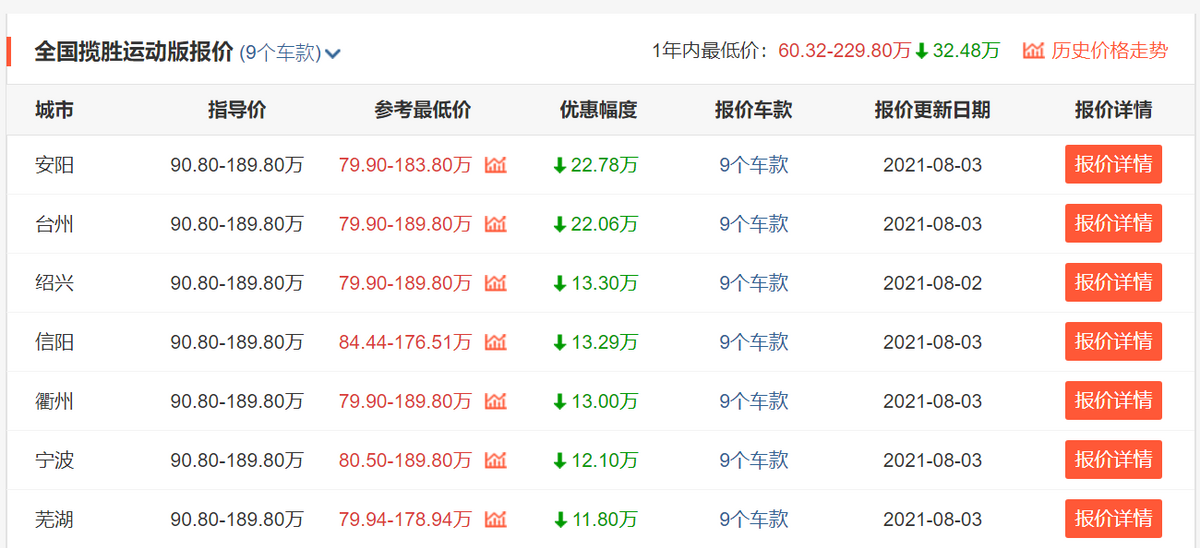Viewport: 1200px width, 548px height.
Task: Open price trend chart icon for 绍兴
Action: pyautogui.click(x=496, y=283)
